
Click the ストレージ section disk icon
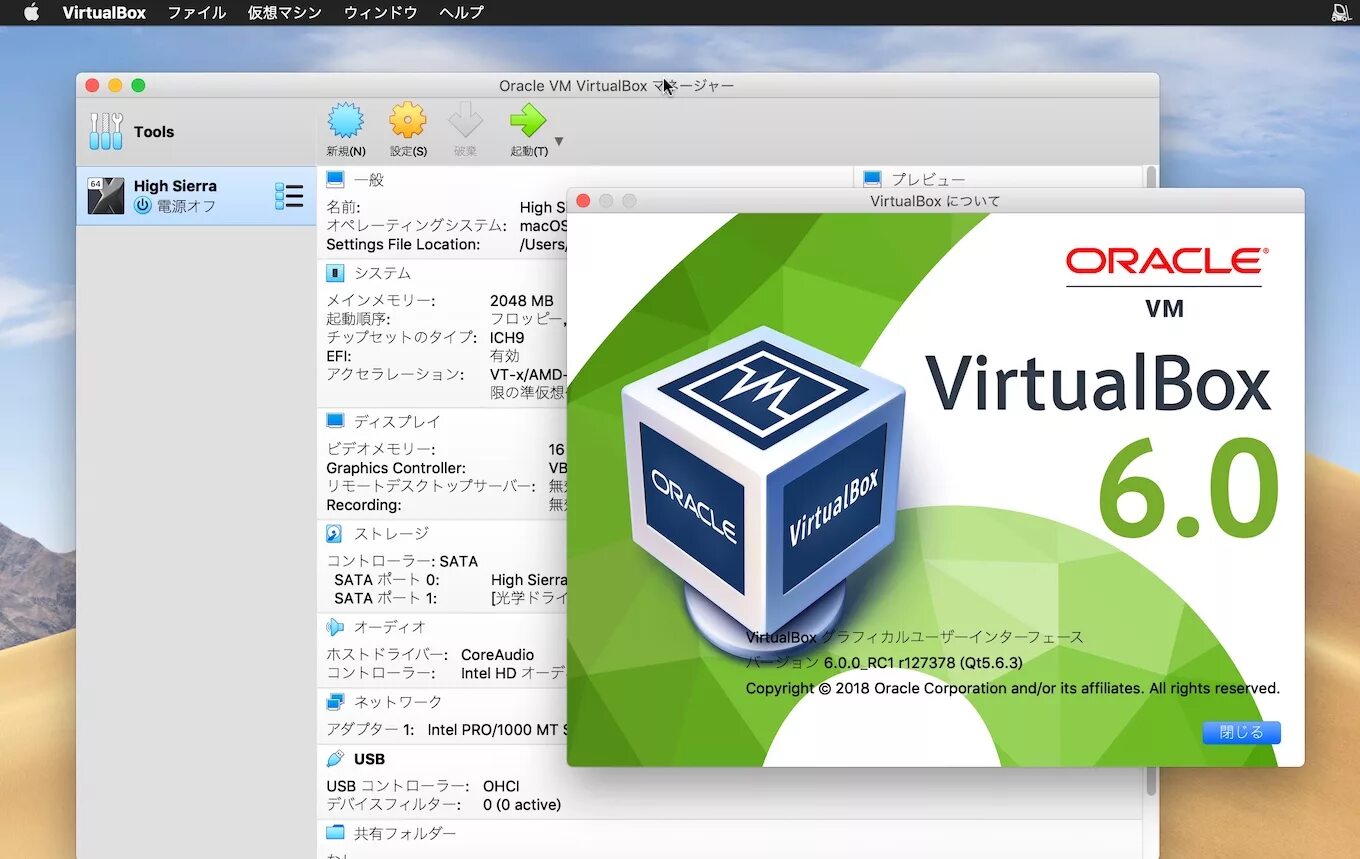pyautogui.click(x=335, y=534)
